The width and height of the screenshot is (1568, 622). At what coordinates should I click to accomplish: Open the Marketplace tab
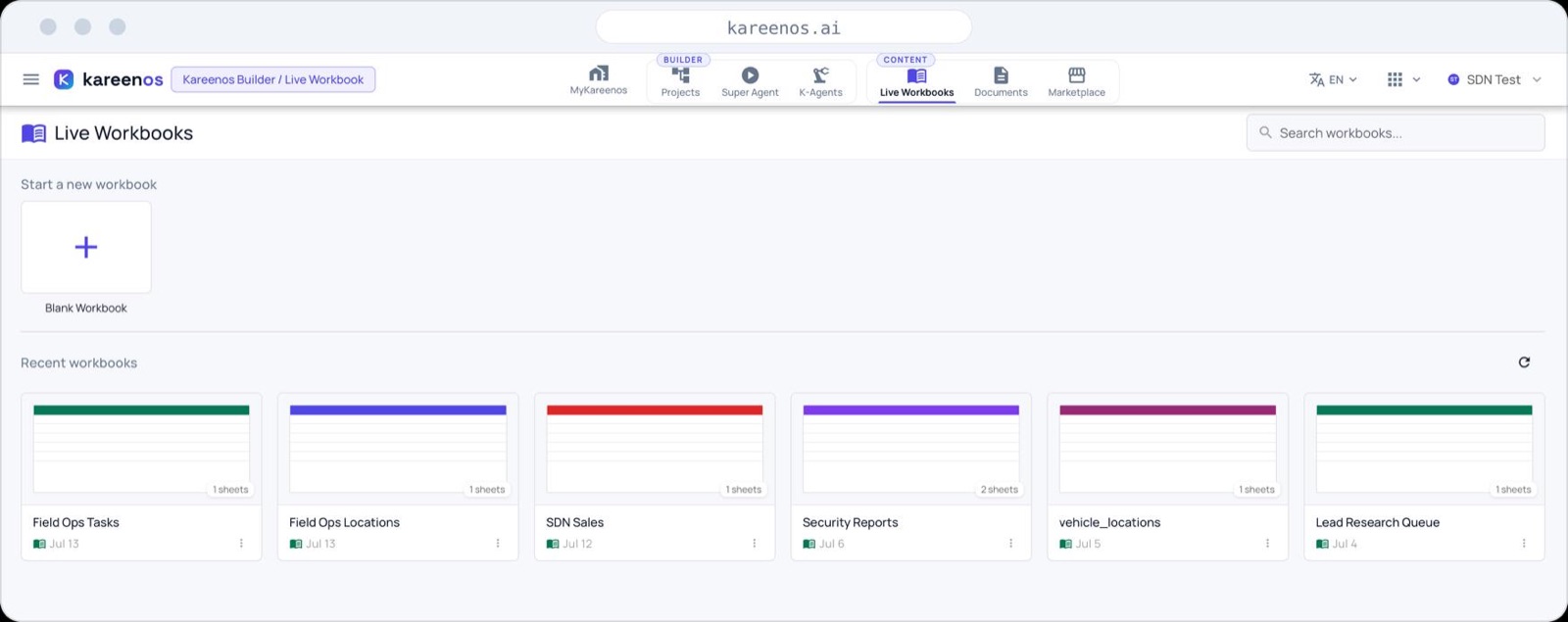(x=1076, y=82)
